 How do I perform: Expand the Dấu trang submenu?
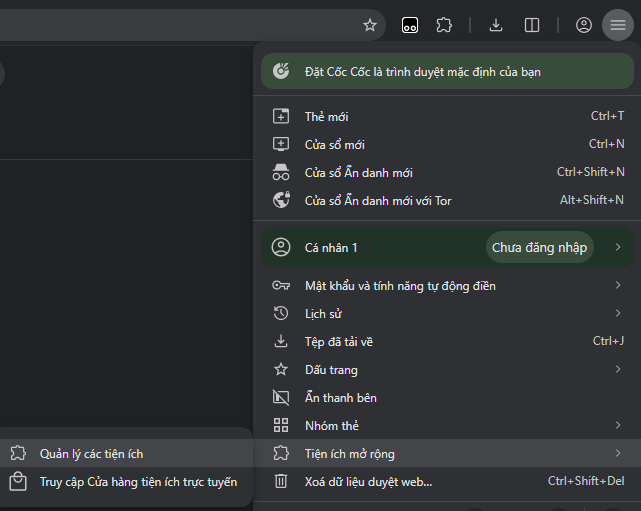pyautogui.click(x=618, y=370)
